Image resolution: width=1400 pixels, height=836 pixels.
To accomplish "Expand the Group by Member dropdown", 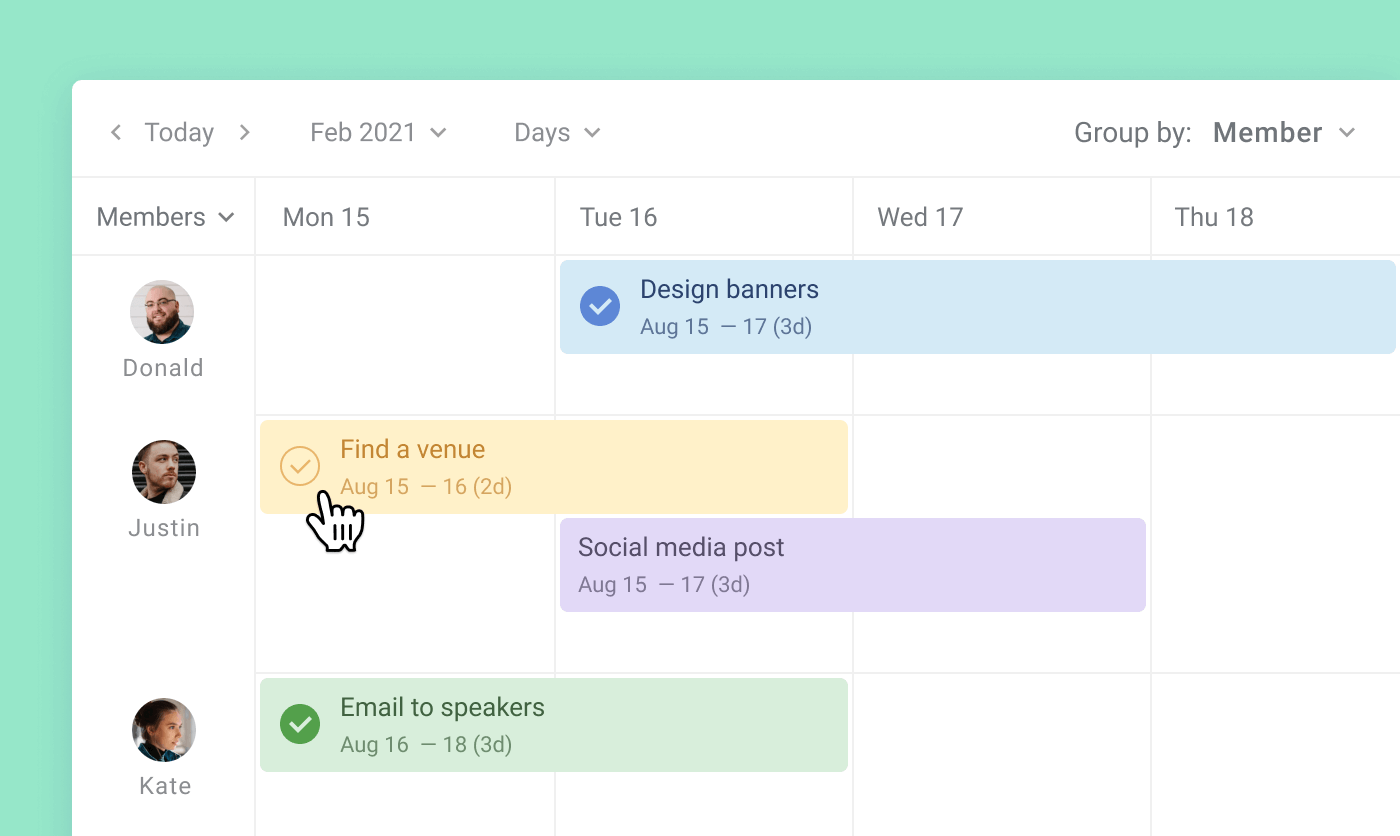I will pyautogui.click(x=1284, y=133).
